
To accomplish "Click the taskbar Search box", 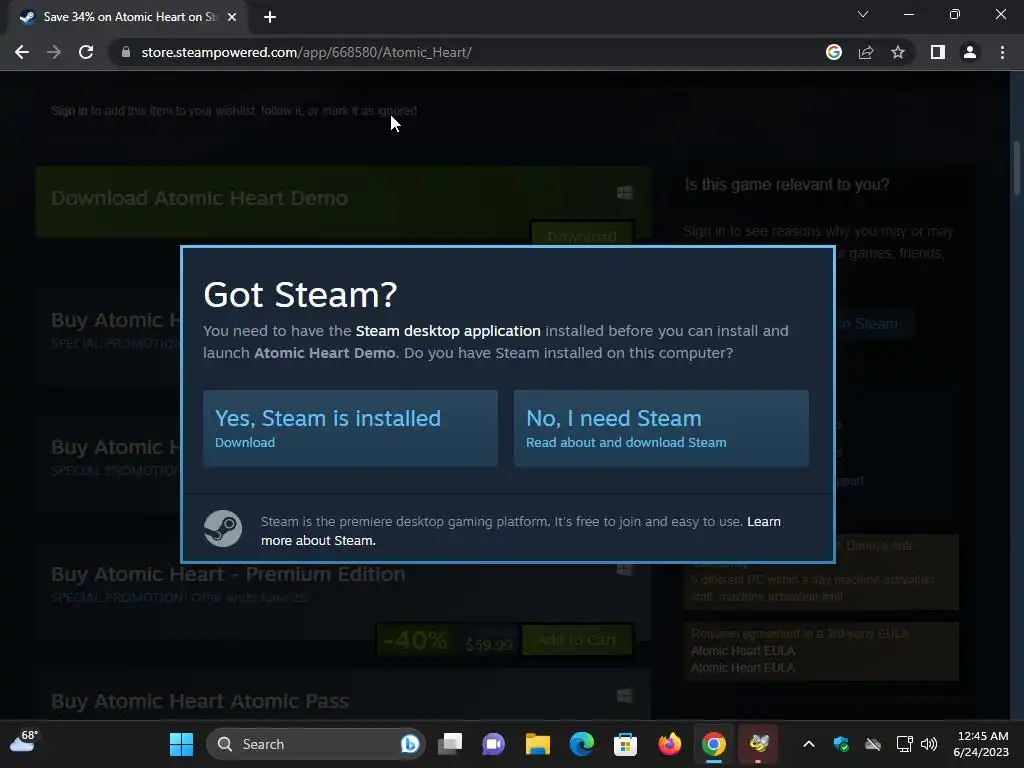I will point(316,744).
